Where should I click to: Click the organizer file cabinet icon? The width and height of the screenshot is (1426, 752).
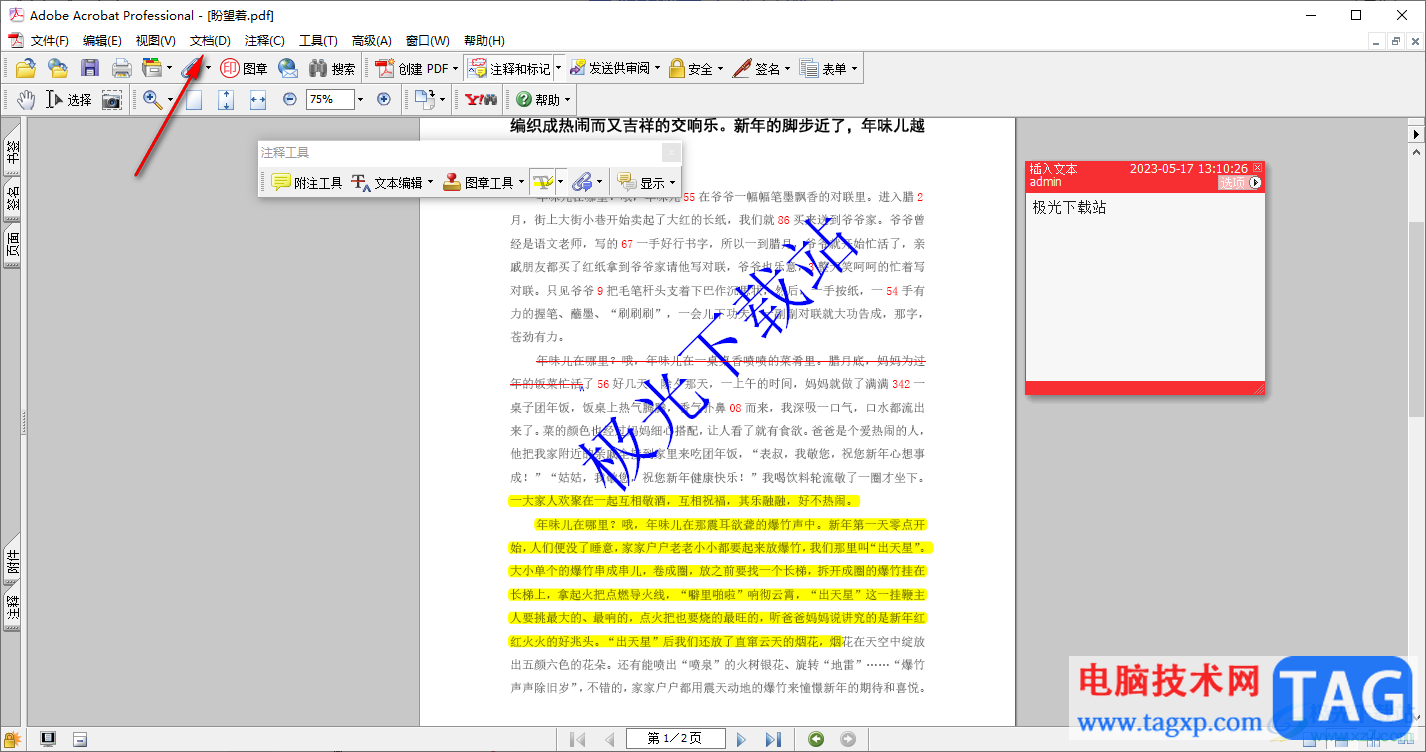tap(152, 69)
